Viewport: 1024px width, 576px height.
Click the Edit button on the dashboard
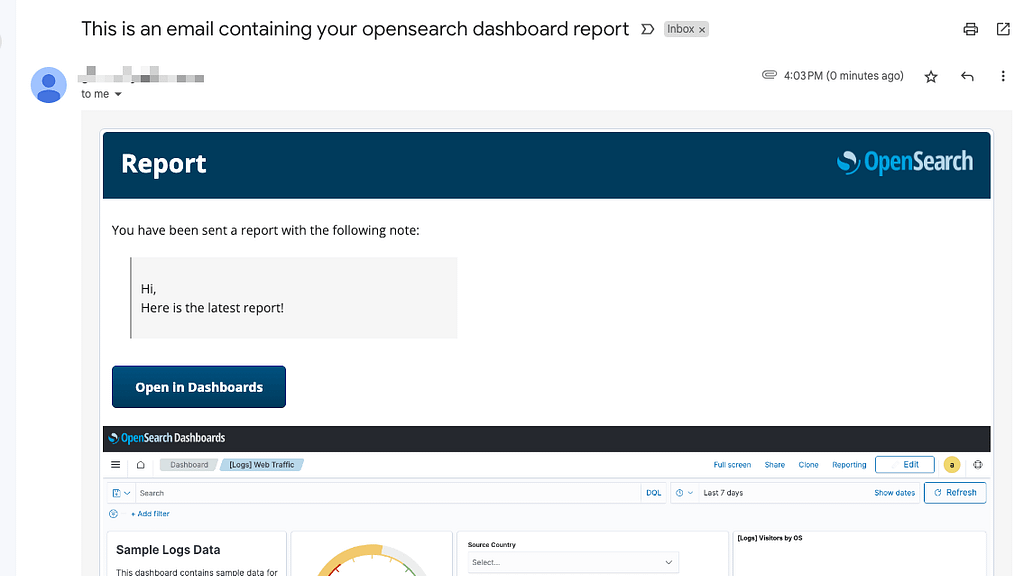(904, 464)
